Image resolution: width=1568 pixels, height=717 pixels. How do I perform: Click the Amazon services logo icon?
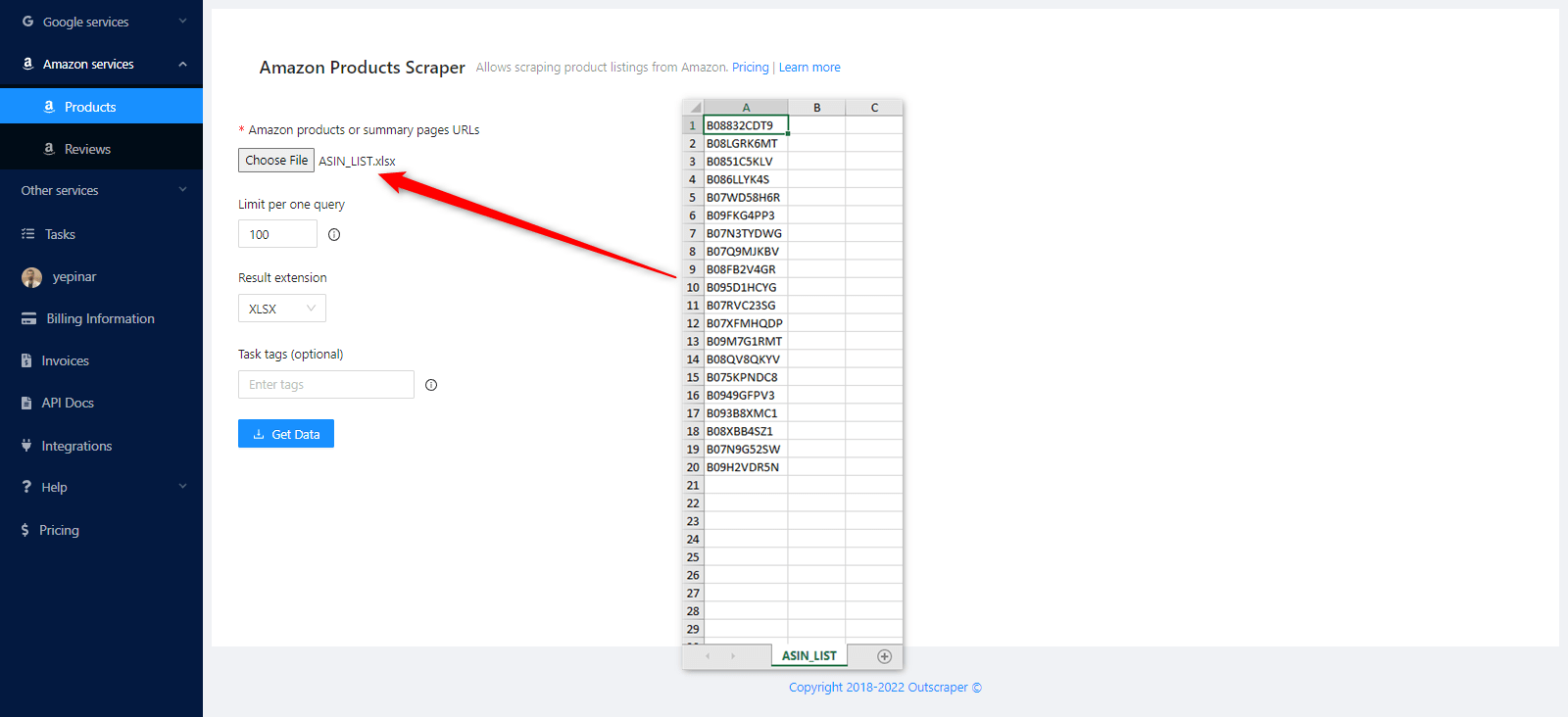click(27, 64)
